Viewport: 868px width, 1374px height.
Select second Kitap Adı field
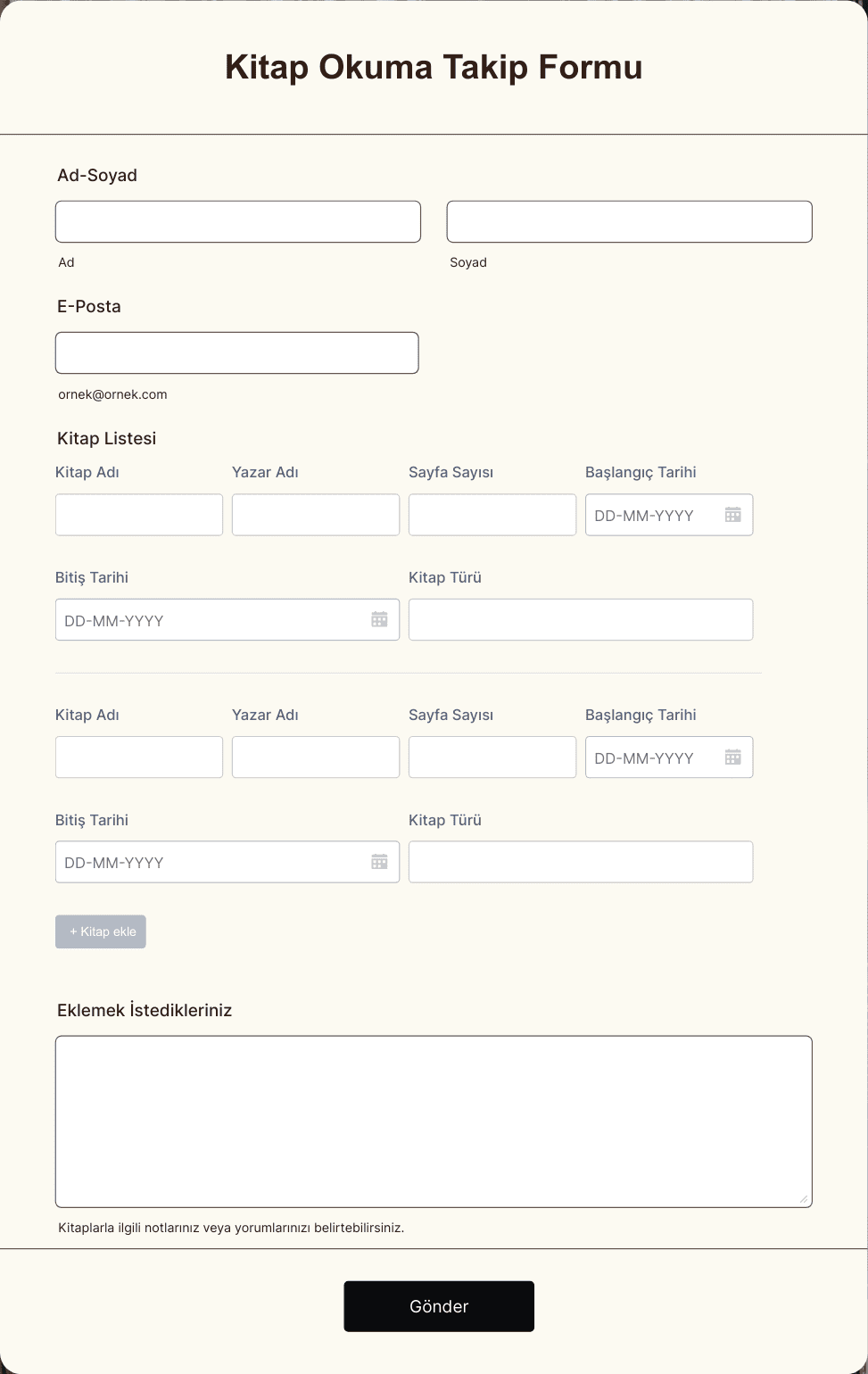pyautogui.click(x=139, y=757)
